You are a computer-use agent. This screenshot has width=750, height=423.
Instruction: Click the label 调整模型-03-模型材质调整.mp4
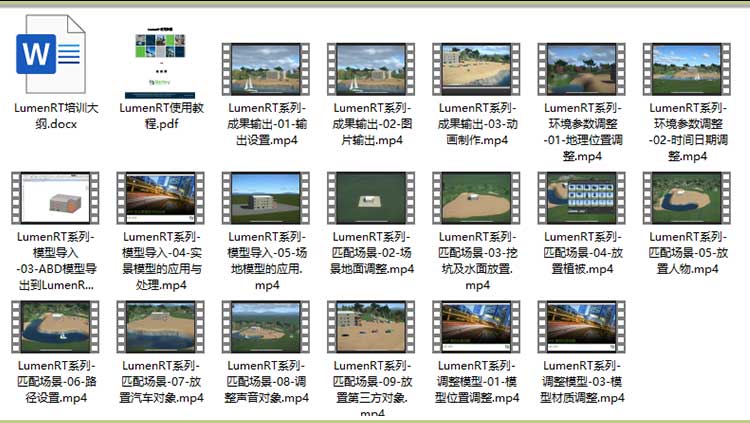583,381
